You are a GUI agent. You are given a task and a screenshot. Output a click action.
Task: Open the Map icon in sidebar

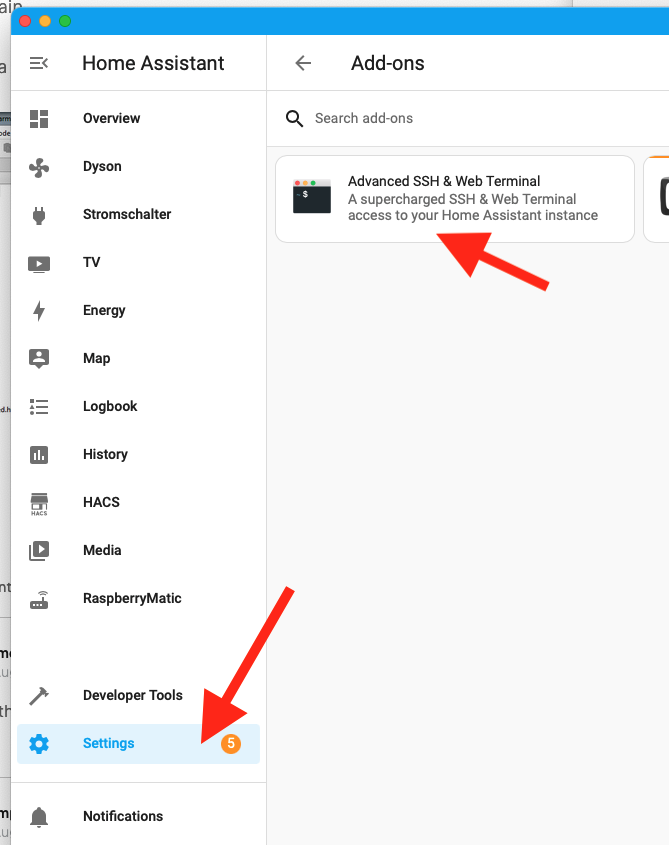click(39, 359)
